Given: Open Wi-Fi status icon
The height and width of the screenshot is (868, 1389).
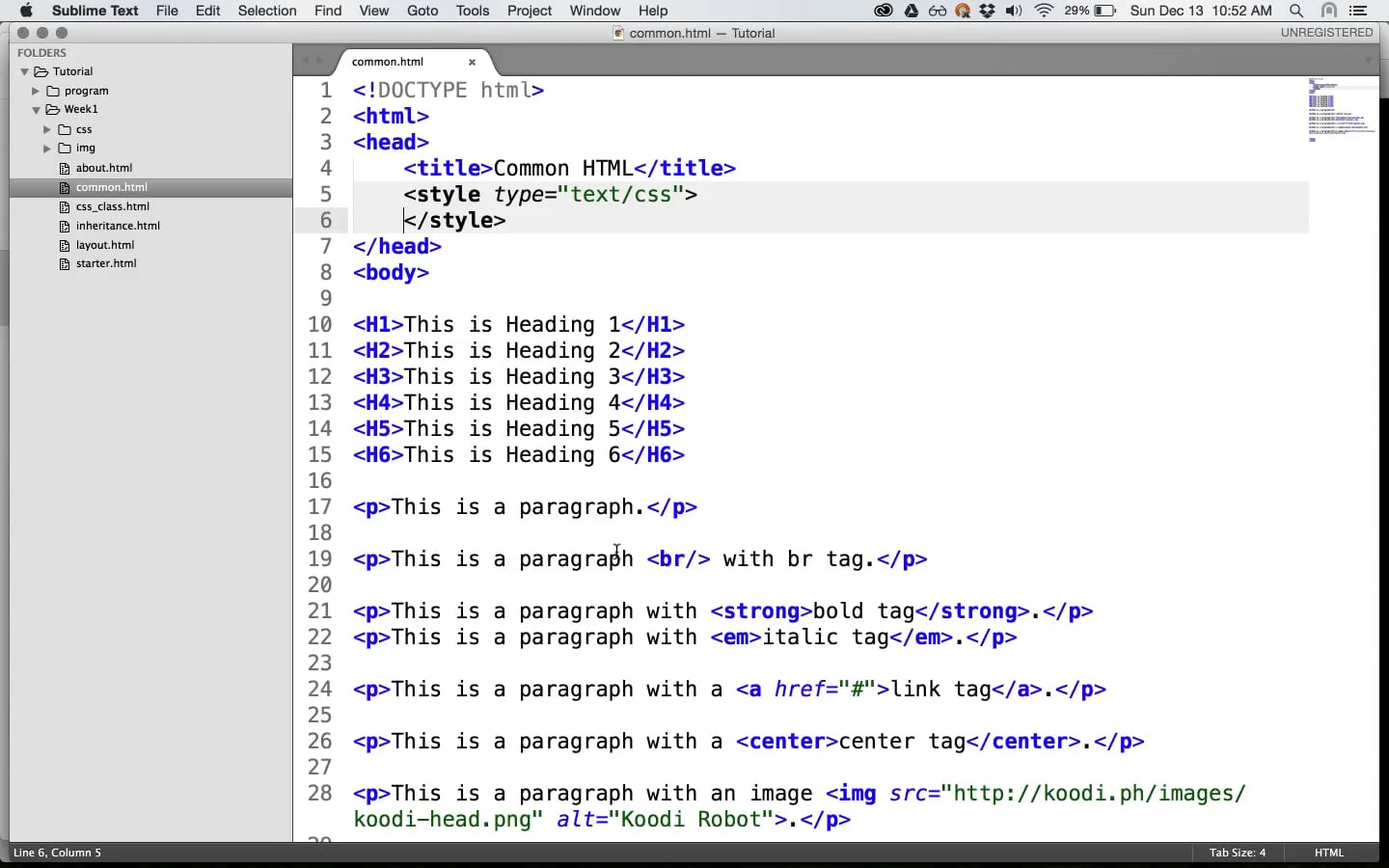Looking at the screenshot, I should 1044,11.
